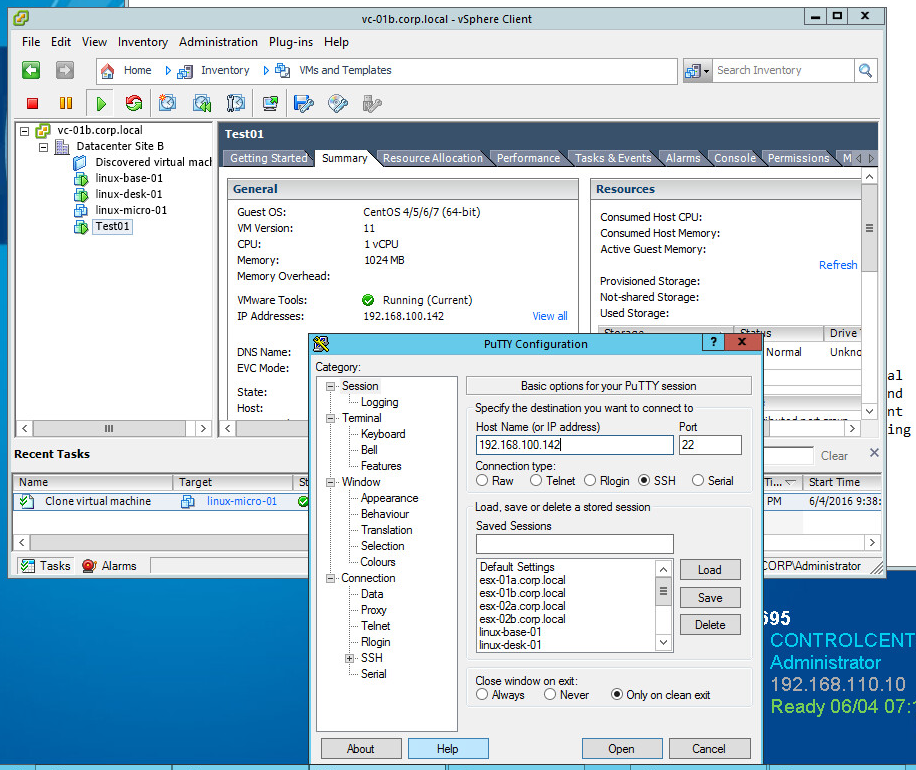This screenshot has width=916, height=770.
Task: Open the Inventory menu
Action: pos(143,42)
